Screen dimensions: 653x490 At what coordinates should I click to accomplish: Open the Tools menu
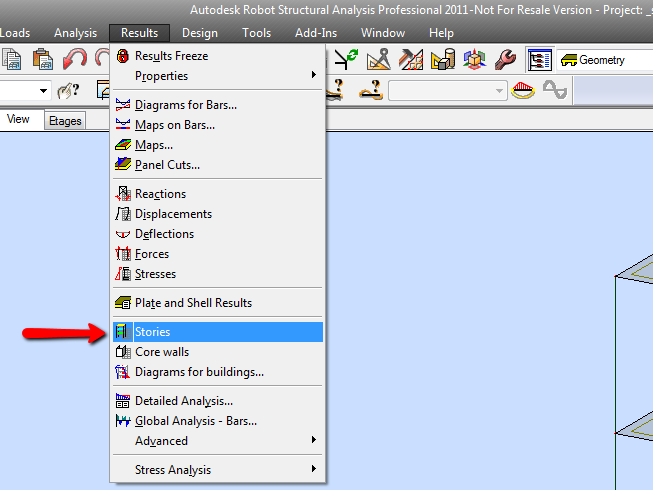257,33
